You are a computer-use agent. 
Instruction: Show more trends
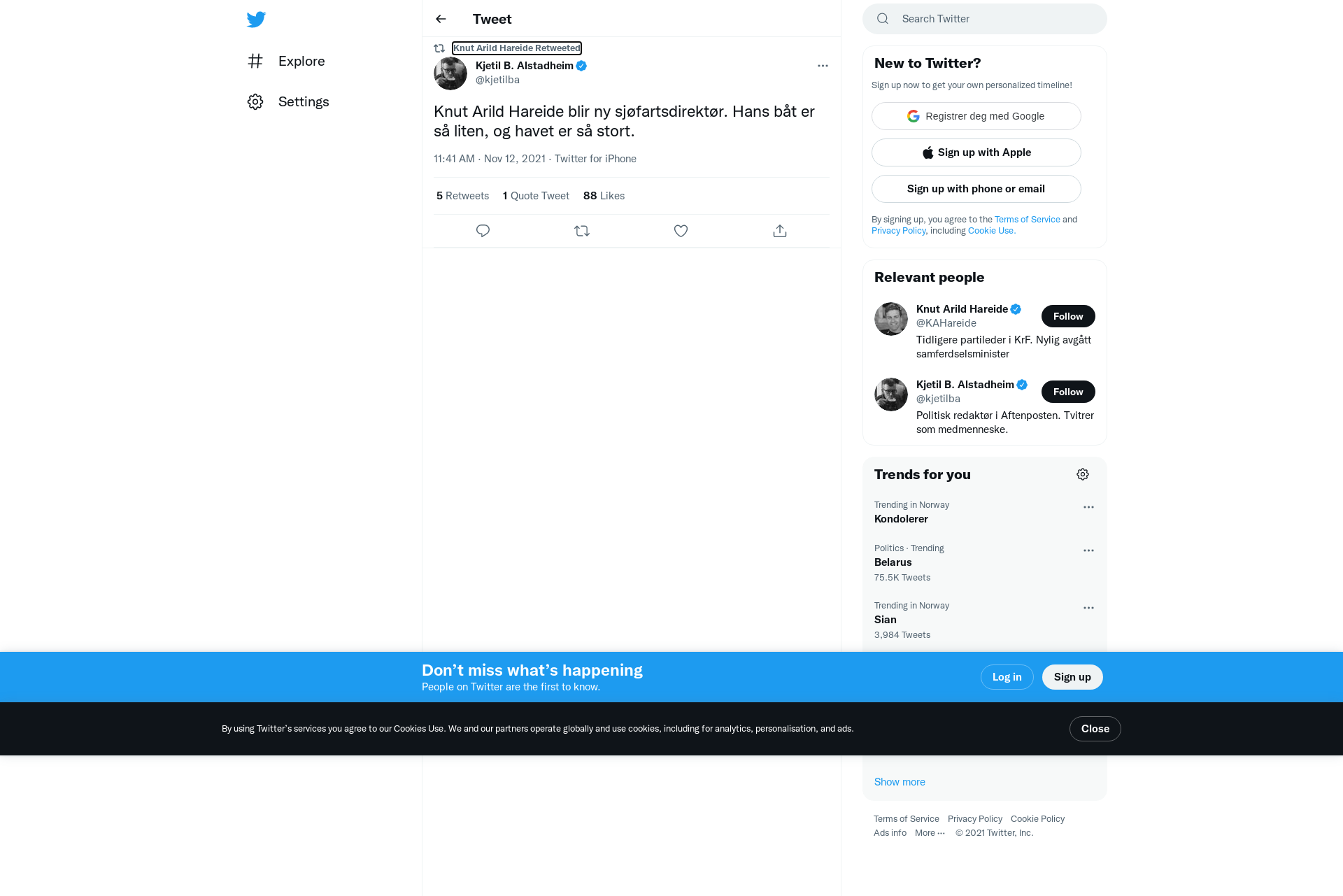click(900, 782)
